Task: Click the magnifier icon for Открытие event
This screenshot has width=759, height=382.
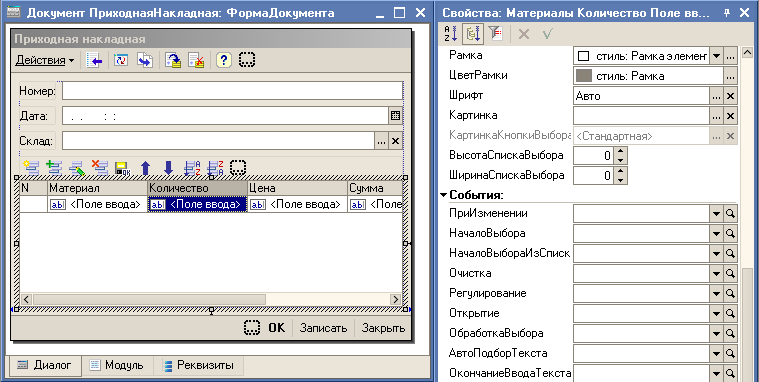Action: [x=730, y=313]
